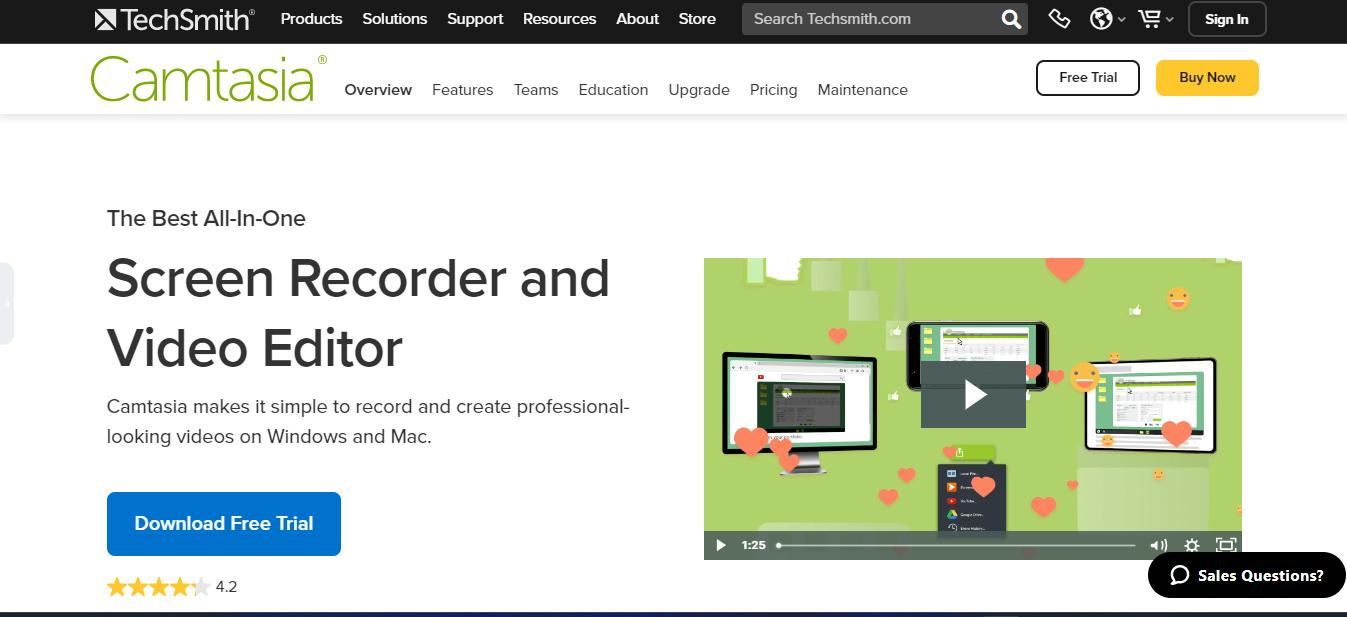Viewport: 1347px width, 617px height.
Task: Open the Solutions menu
Action: tap(395, 19)
